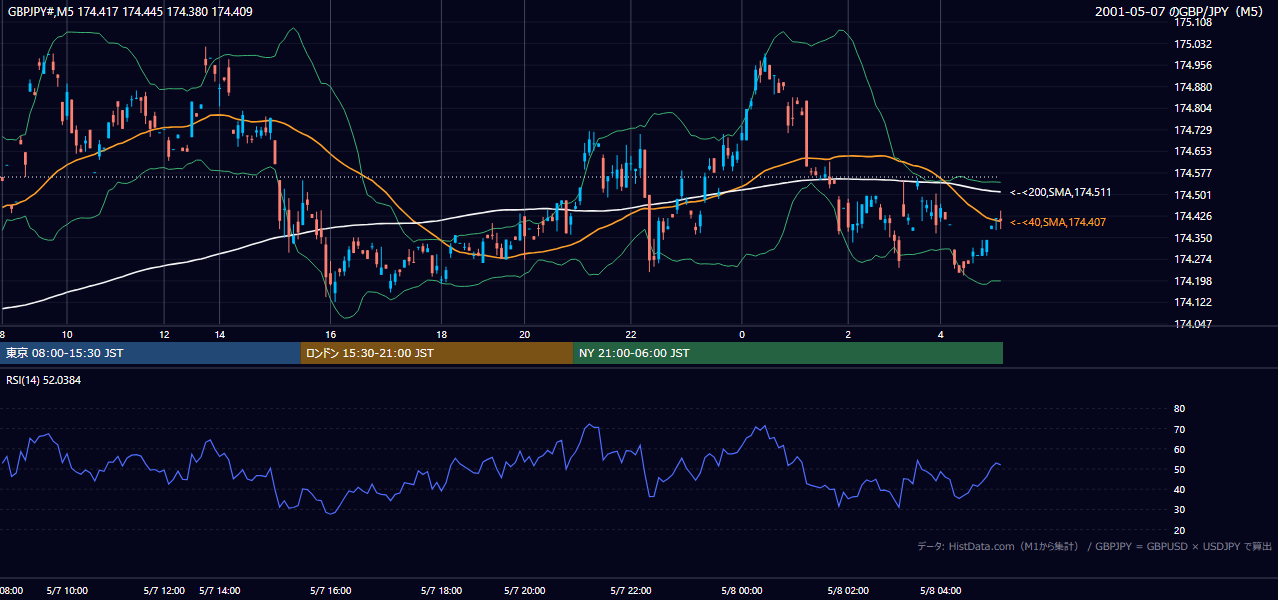This screenshot has width=1278, height=600.
Task: Click hour marker 4 below candlestick chart
Action: pyautogui.click(x=940, y=334)
